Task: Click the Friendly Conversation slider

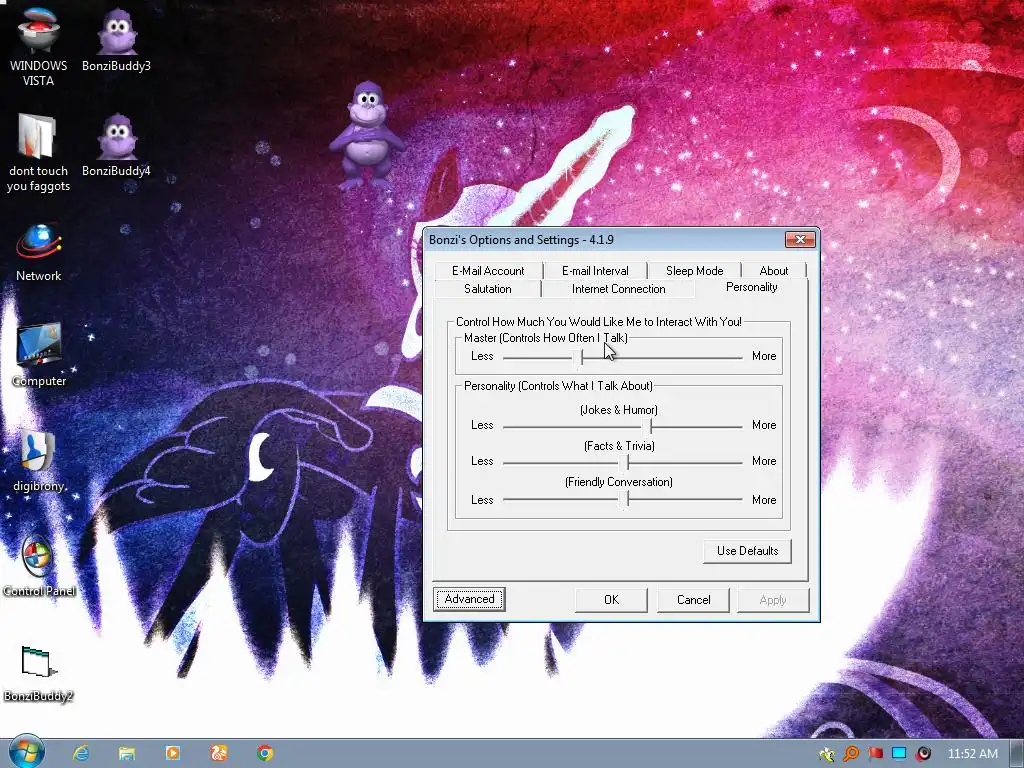Action: [622, 500]
